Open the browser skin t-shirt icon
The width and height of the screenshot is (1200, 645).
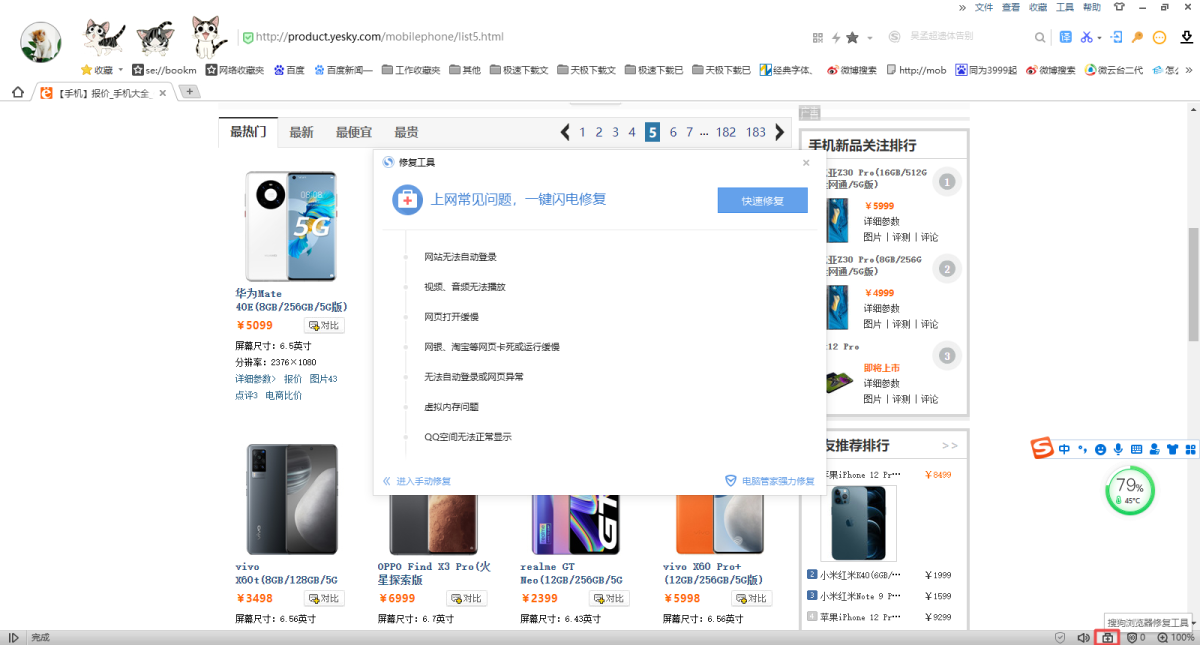point(1119,7)
